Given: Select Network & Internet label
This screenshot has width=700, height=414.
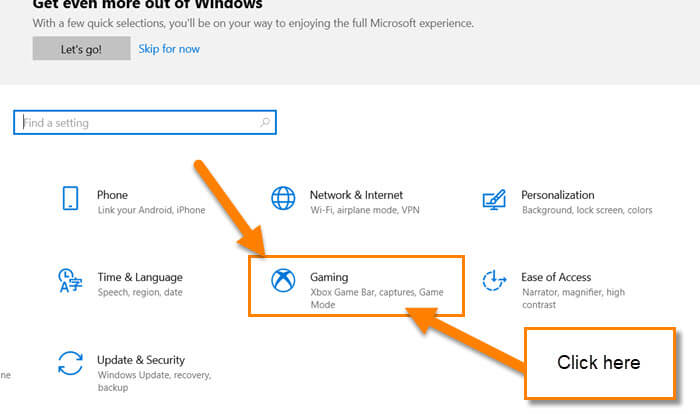Looking at the screenshot, I should pyautogui.click(x=356, y=195).
